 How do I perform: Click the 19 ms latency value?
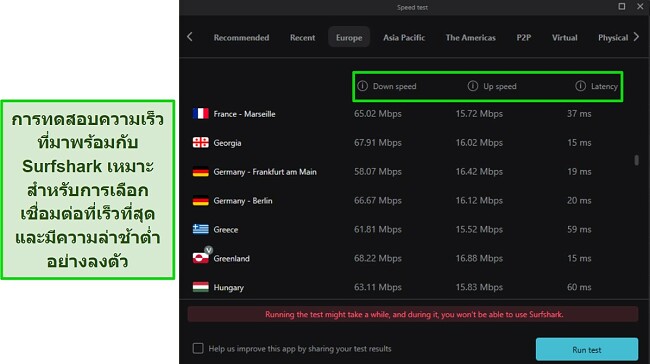coord(579,172)
